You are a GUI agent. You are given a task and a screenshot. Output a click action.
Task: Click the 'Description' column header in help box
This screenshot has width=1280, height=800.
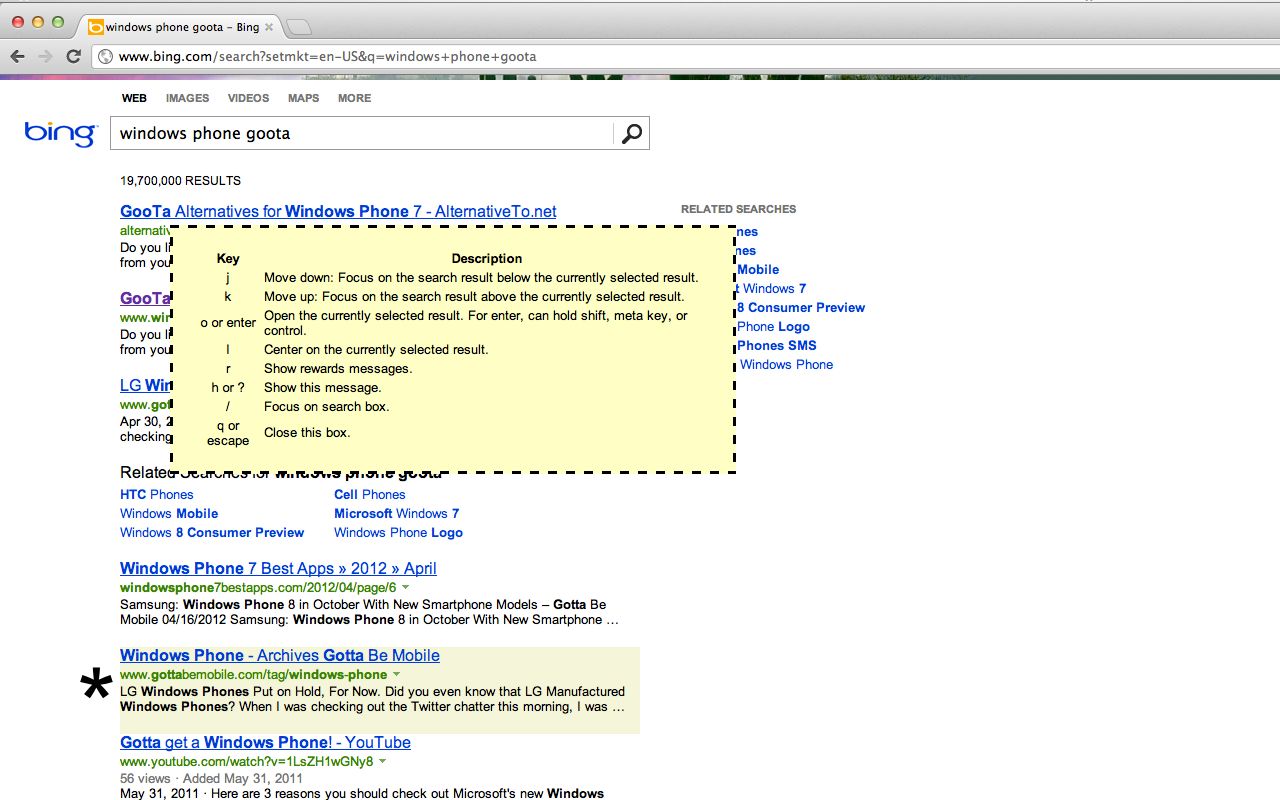pyautogui.click(x=487, y=259)
